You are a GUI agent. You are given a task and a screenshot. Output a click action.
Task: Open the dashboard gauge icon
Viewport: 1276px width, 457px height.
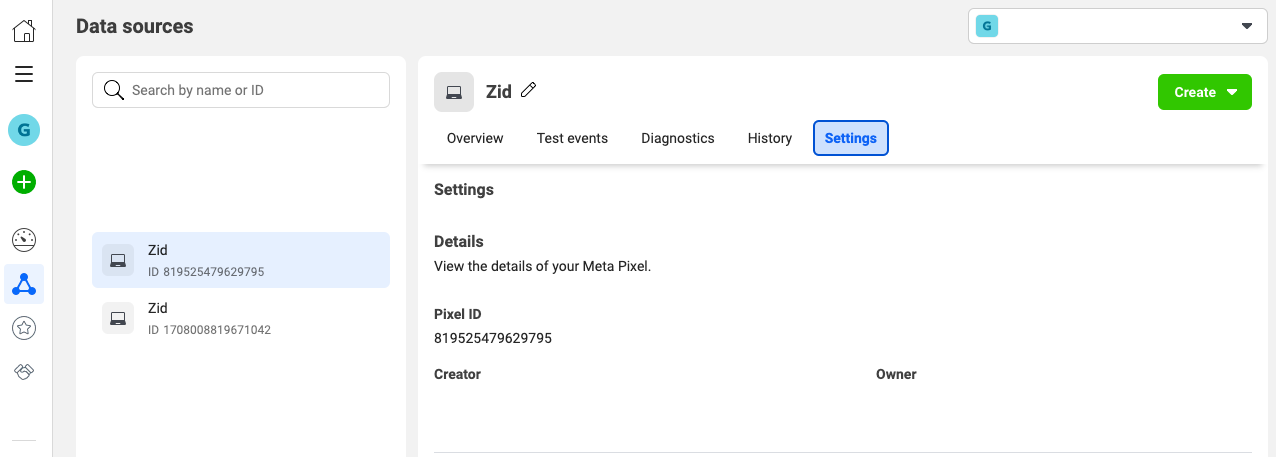click(24, 240)
